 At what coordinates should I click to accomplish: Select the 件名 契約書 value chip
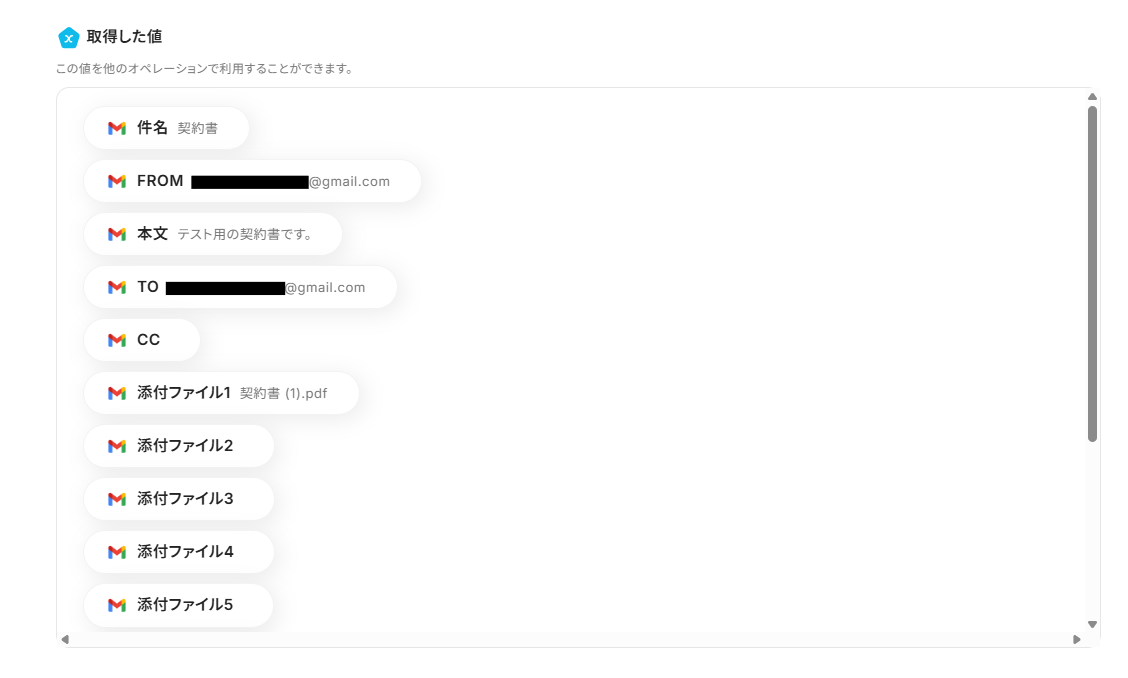(x=166, y=128)
